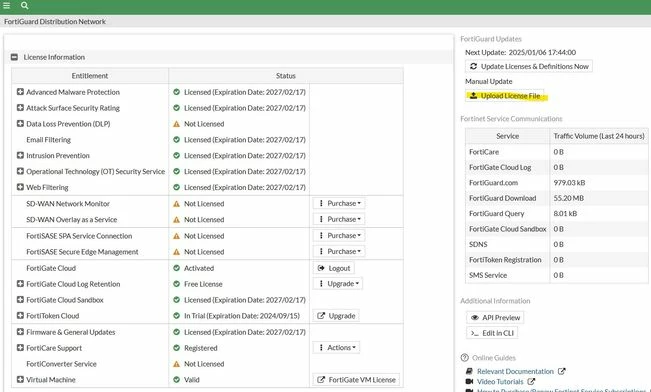Open Relevant Documentation link
Viewport: 651px width, 392px height.
515,371
